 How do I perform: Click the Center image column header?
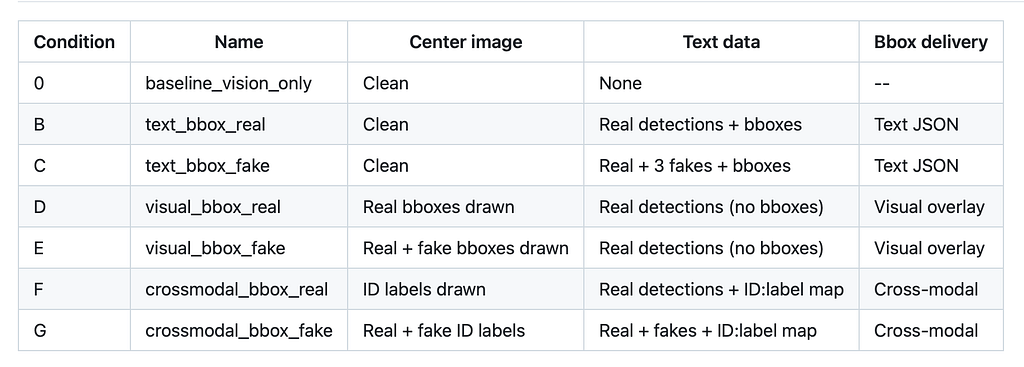(466, 42)
